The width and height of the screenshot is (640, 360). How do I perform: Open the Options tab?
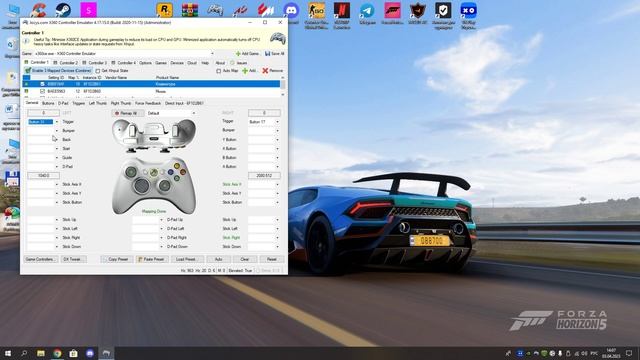pyautogui.click(x=145, y=63)
